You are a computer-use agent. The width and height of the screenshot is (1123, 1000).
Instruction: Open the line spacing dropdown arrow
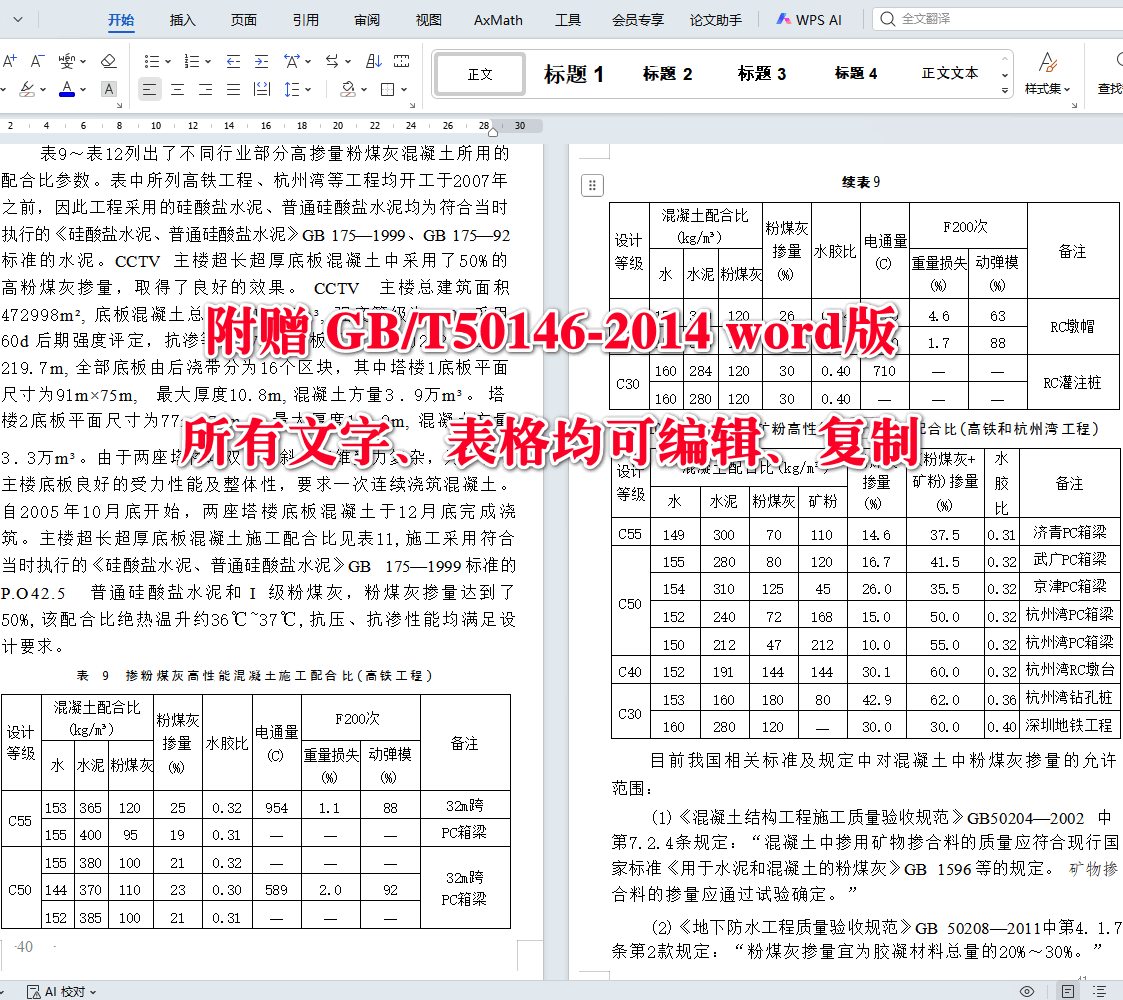[308, 90]
